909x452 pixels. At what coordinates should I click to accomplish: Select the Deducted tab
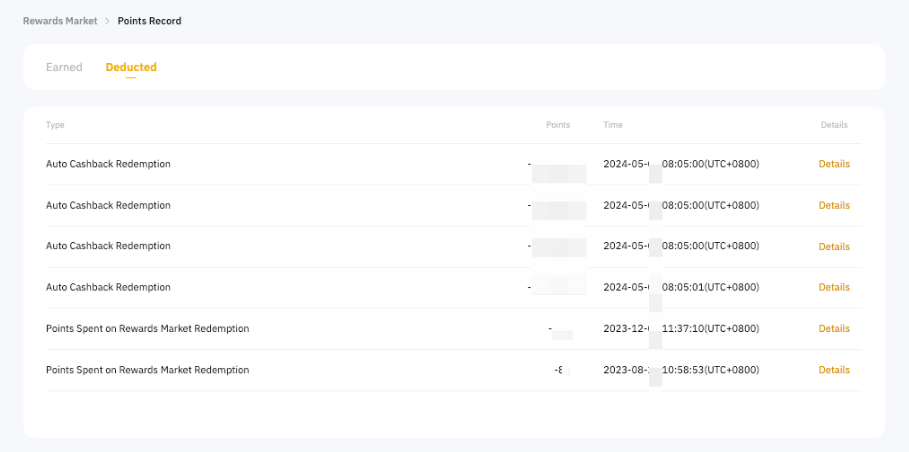(131, 67)
